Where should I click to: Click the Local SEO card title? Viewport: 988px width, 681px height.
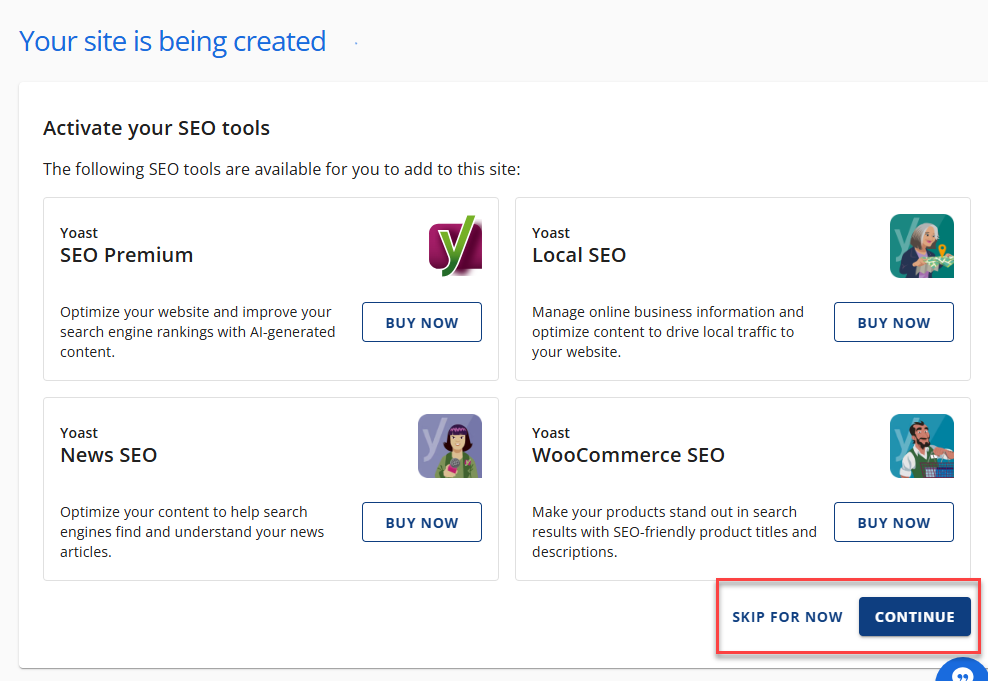click(578, 255)
